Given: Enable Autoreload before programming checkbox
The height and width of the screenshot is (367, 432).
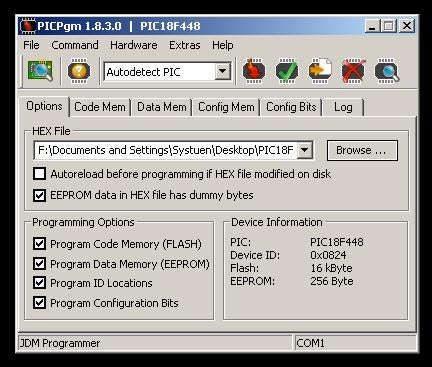Looking at the screenshot, I should tap(39, 174).
